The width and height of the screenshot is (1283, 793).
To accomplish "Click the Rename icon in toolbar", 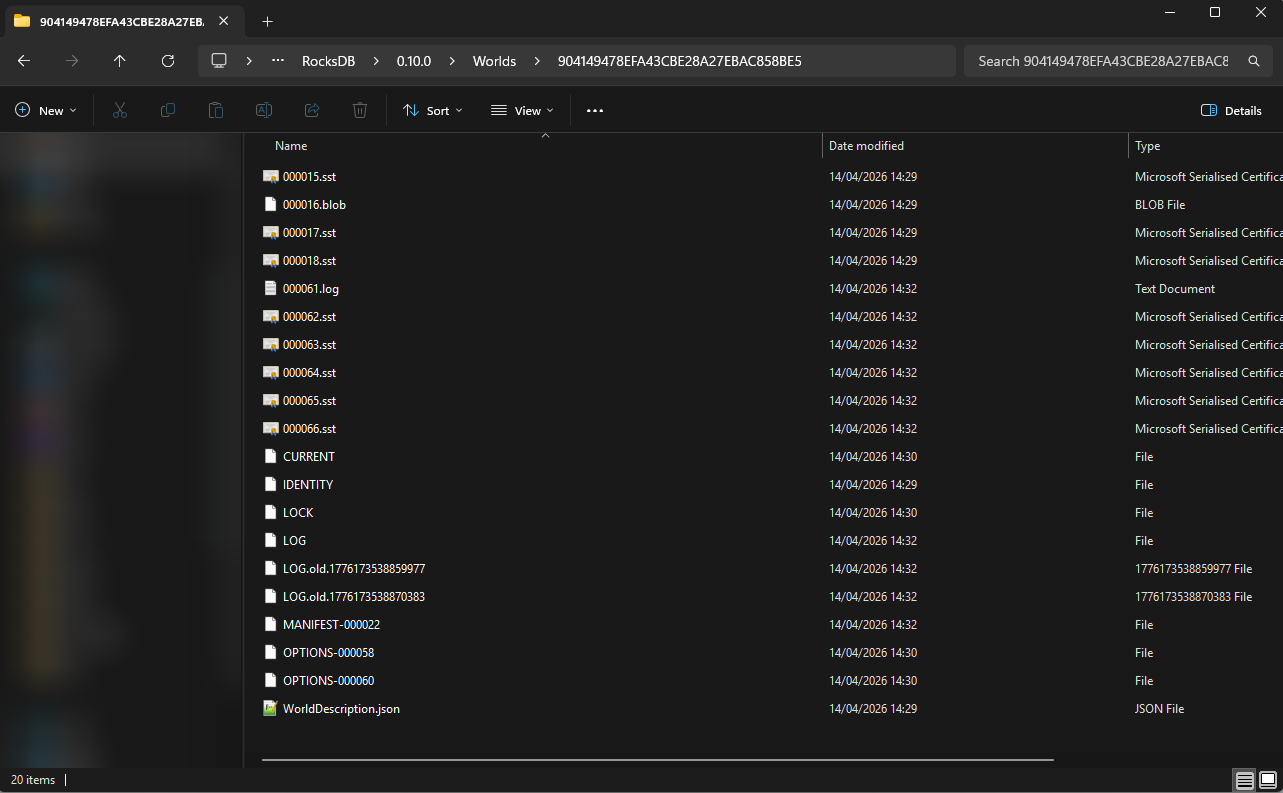I will coord(264,111).
